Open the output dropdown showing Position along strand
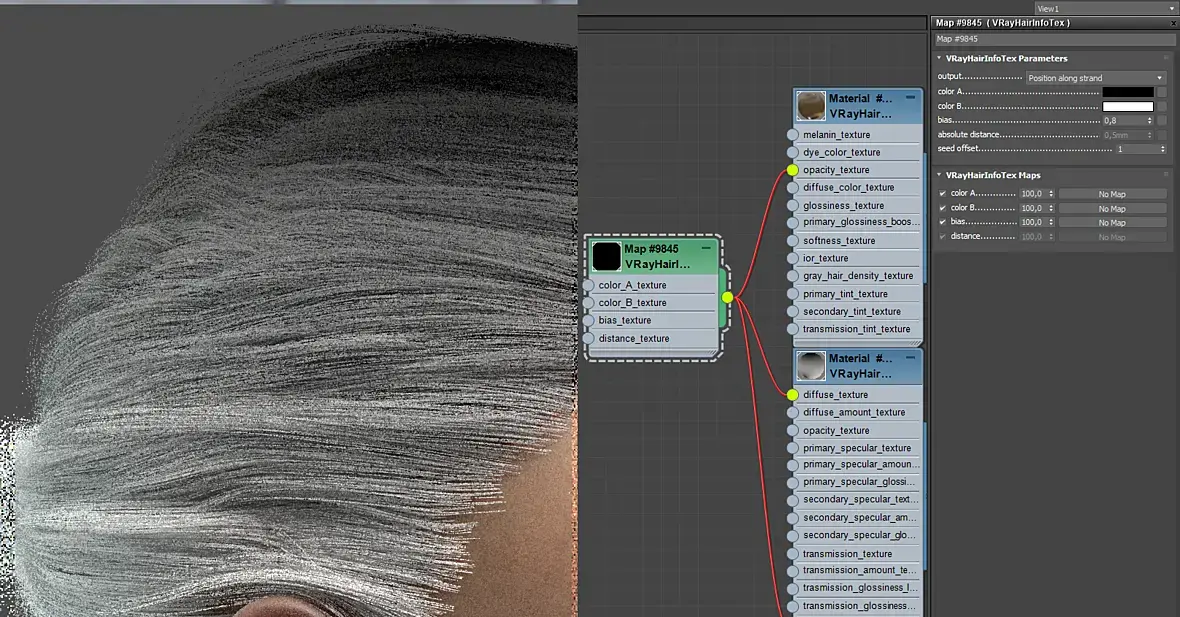 point(1096,78)
